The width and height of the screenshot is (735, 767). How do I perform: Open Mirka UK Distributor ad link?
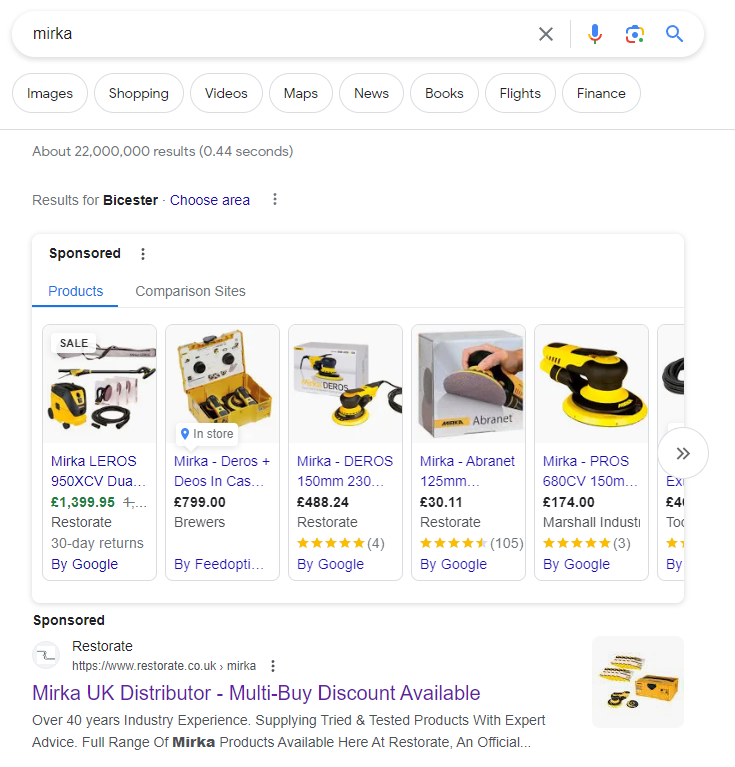click(x=256, y=693)
